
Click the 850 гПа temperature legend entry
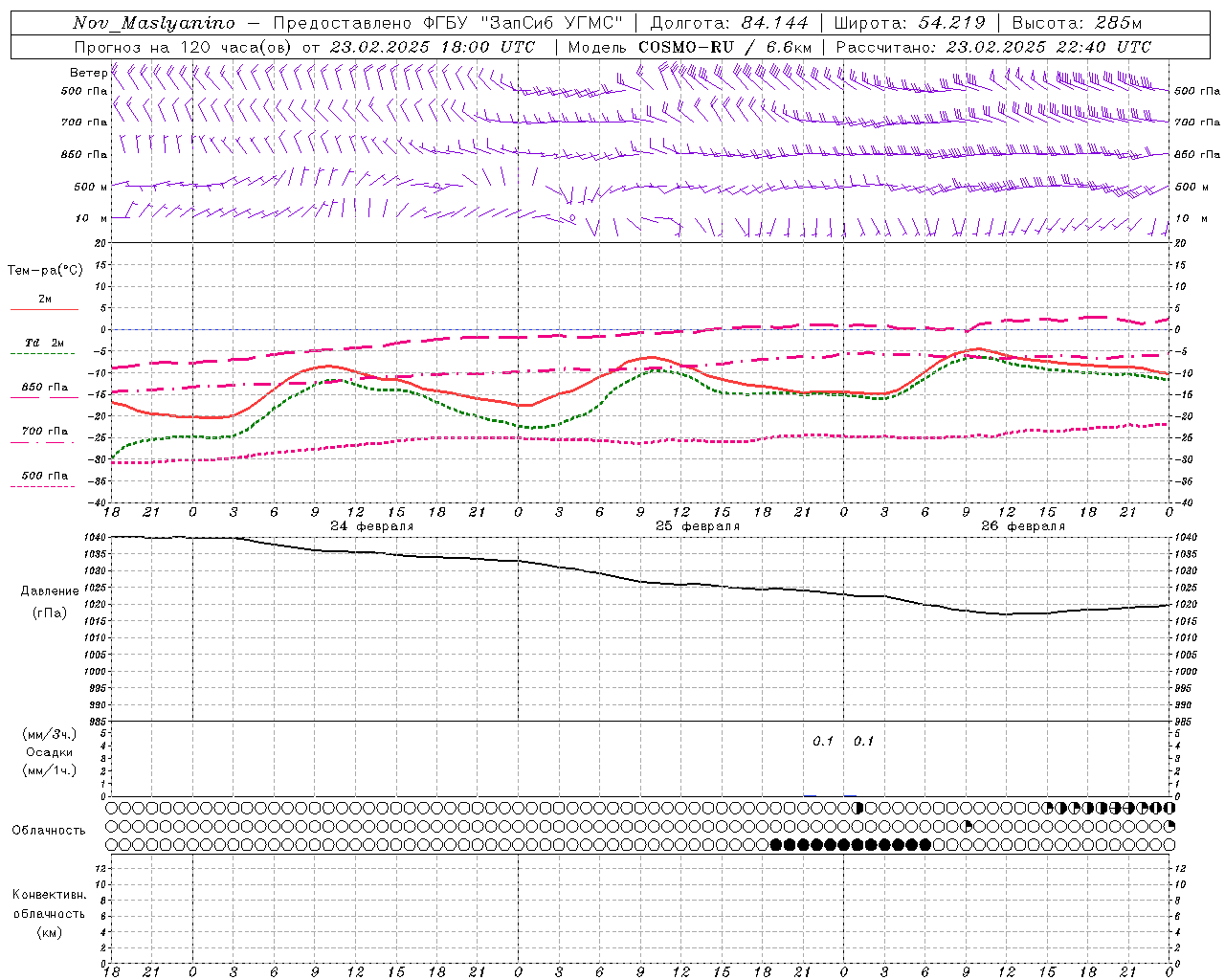45,387
